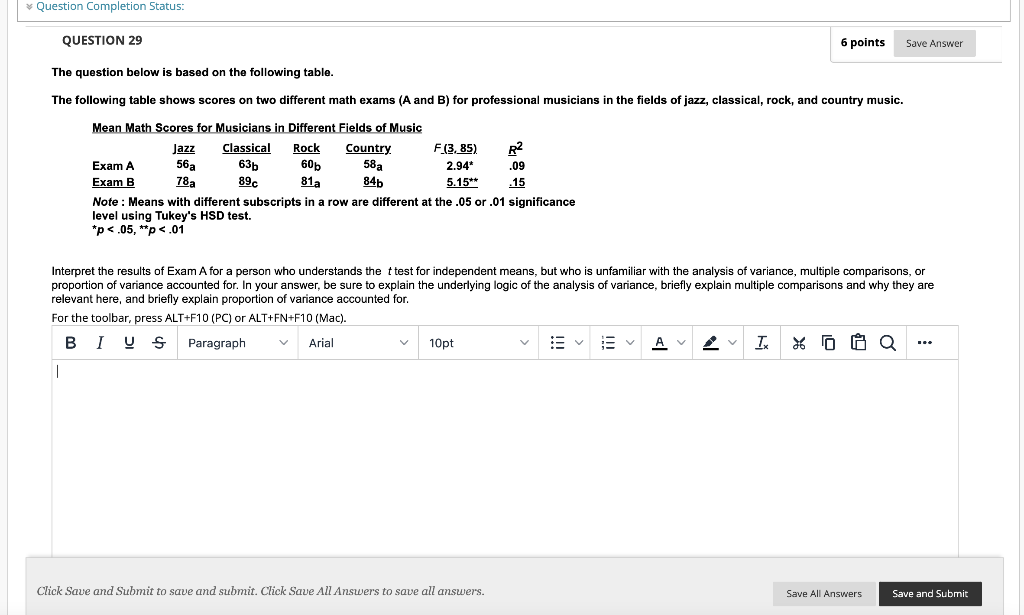
Task: Click the Country column header
Action: [368, 148]
